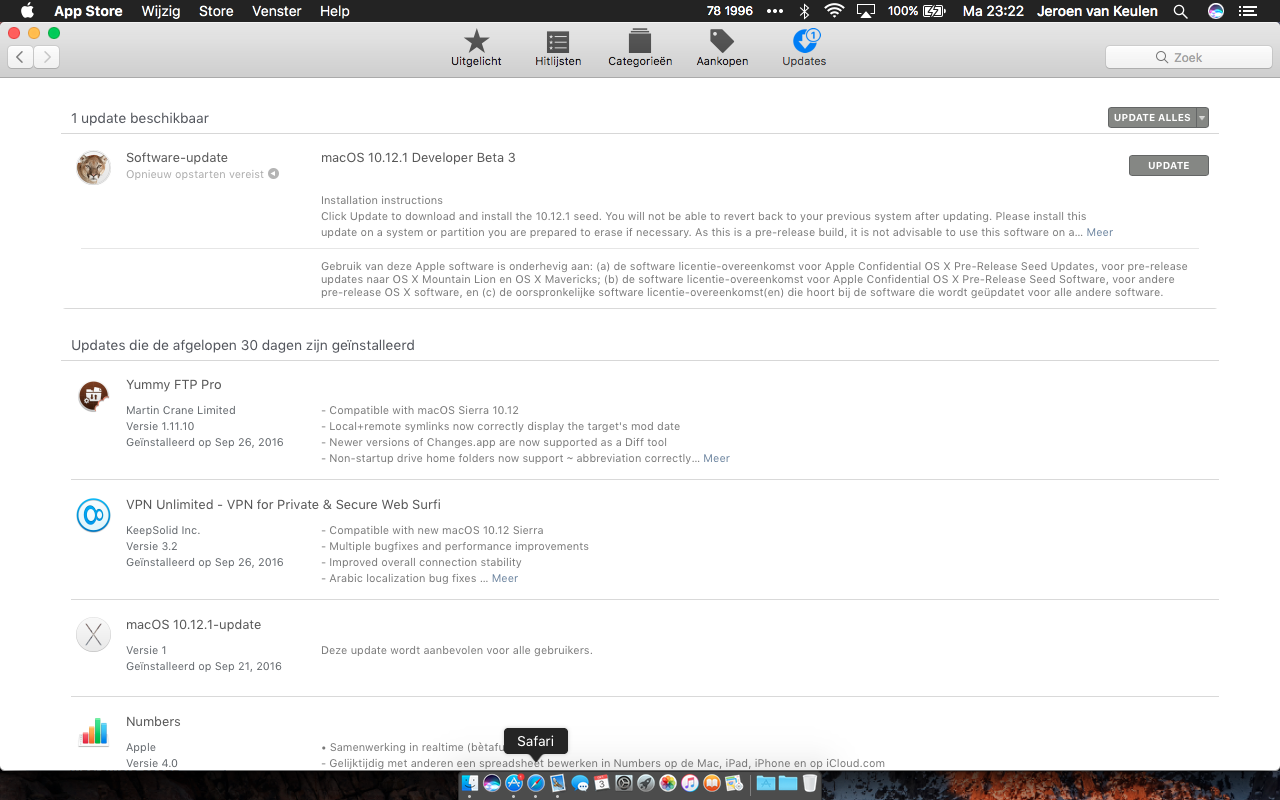Go forward with the right arrow button
This screenshot has height=800, width=1280.
click(x=46, y=57)
